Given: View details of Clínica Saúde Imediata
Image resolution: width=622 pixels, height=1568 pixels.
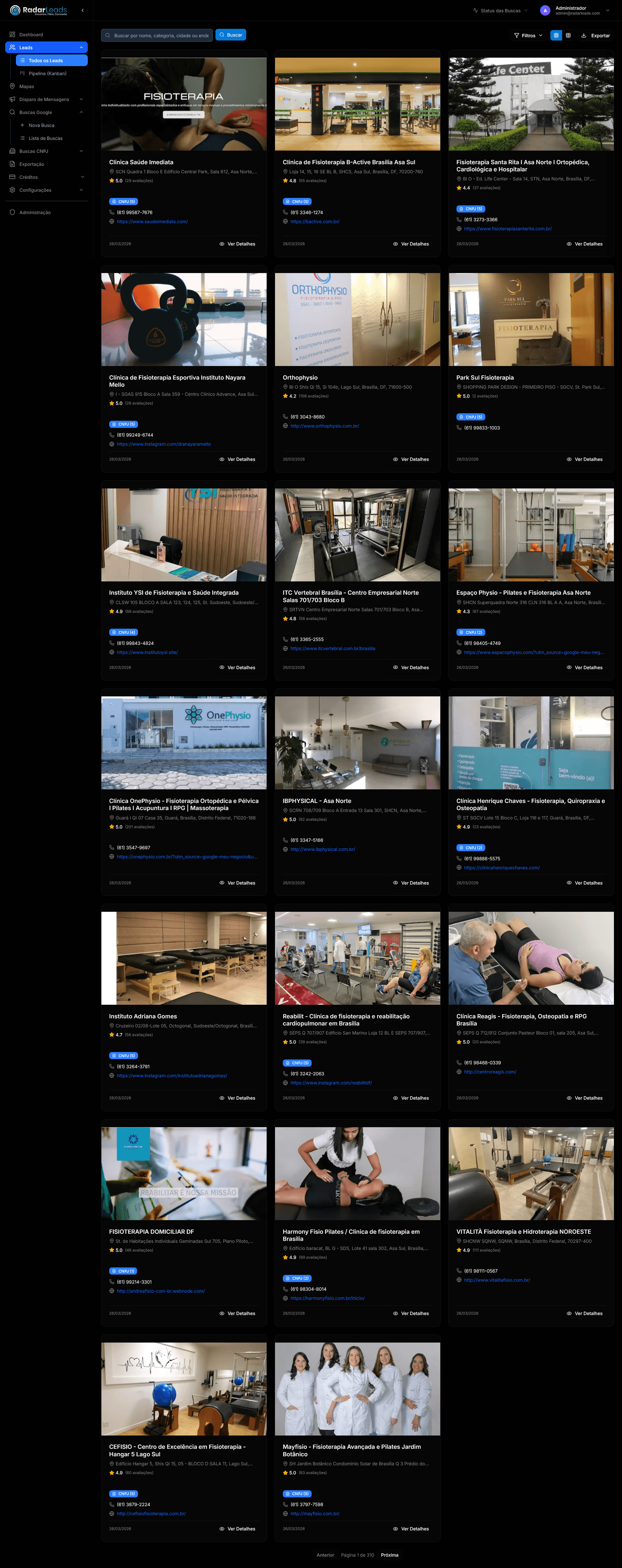Looking at the screenshot, I should (x=237, y=244).
